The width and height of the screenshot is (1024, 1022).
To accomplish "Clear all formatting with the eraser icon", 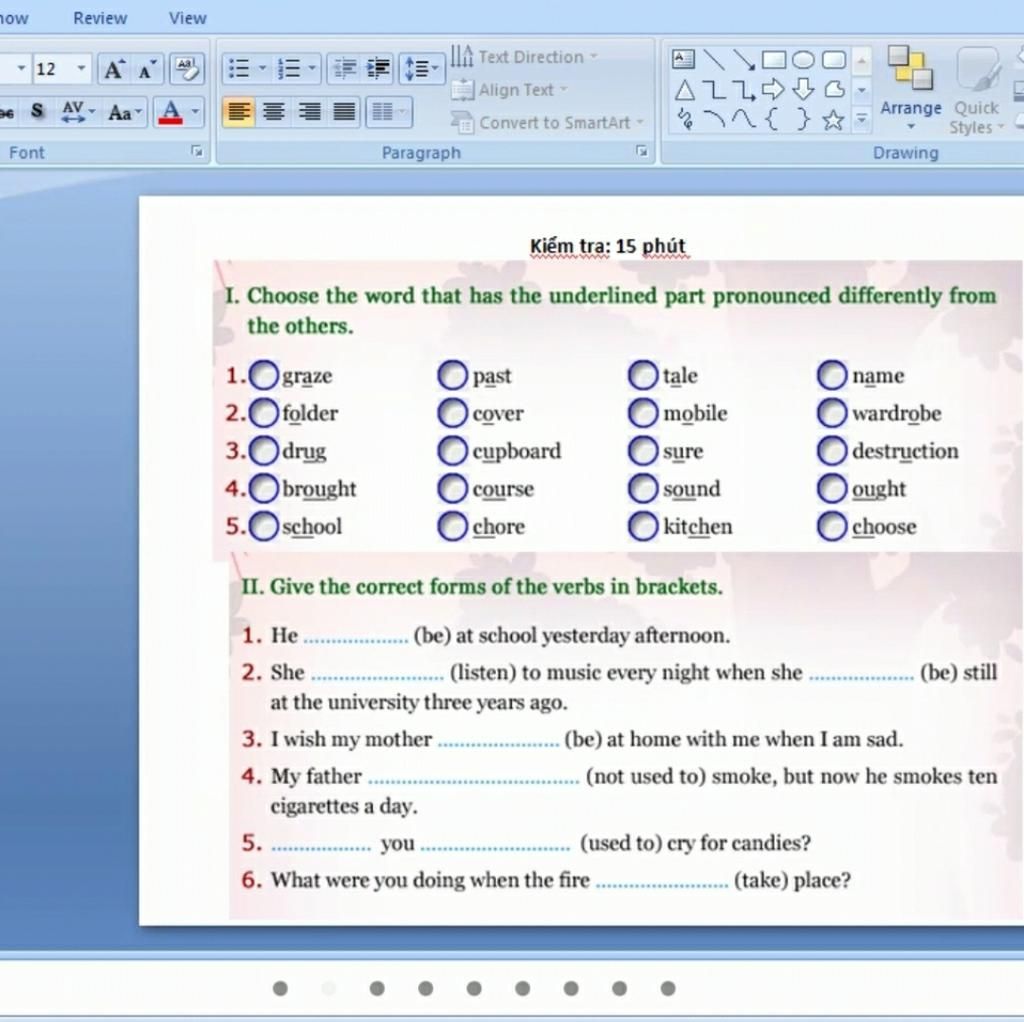I will [x=187, y=69].
